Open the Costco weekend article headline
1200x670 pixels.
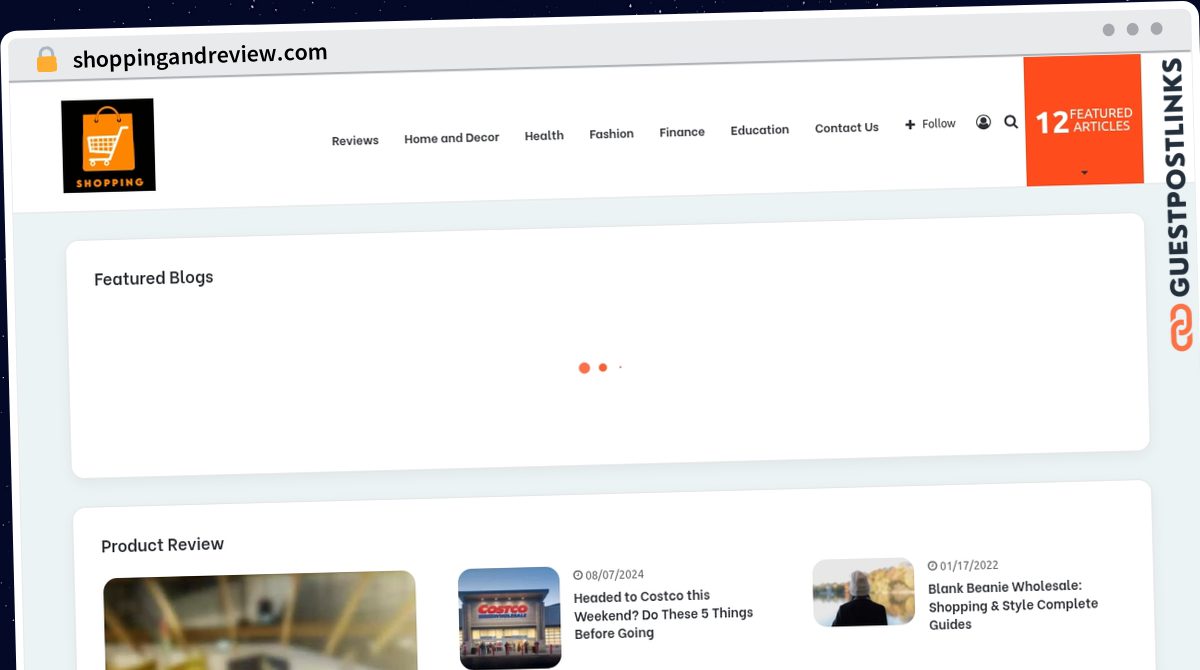tap(663, 614)
